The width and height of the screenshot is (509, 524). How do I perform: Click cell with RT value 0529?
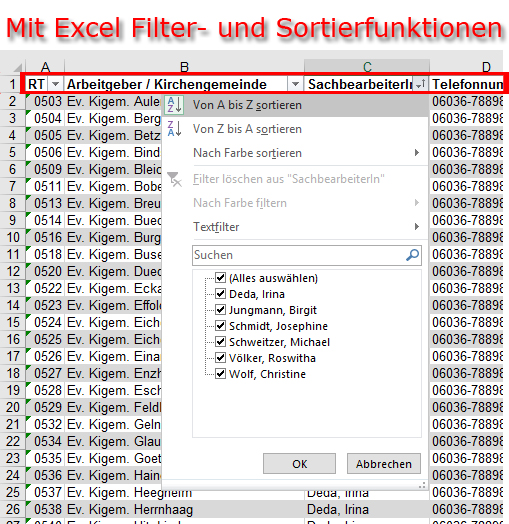(x=45, y=407)
